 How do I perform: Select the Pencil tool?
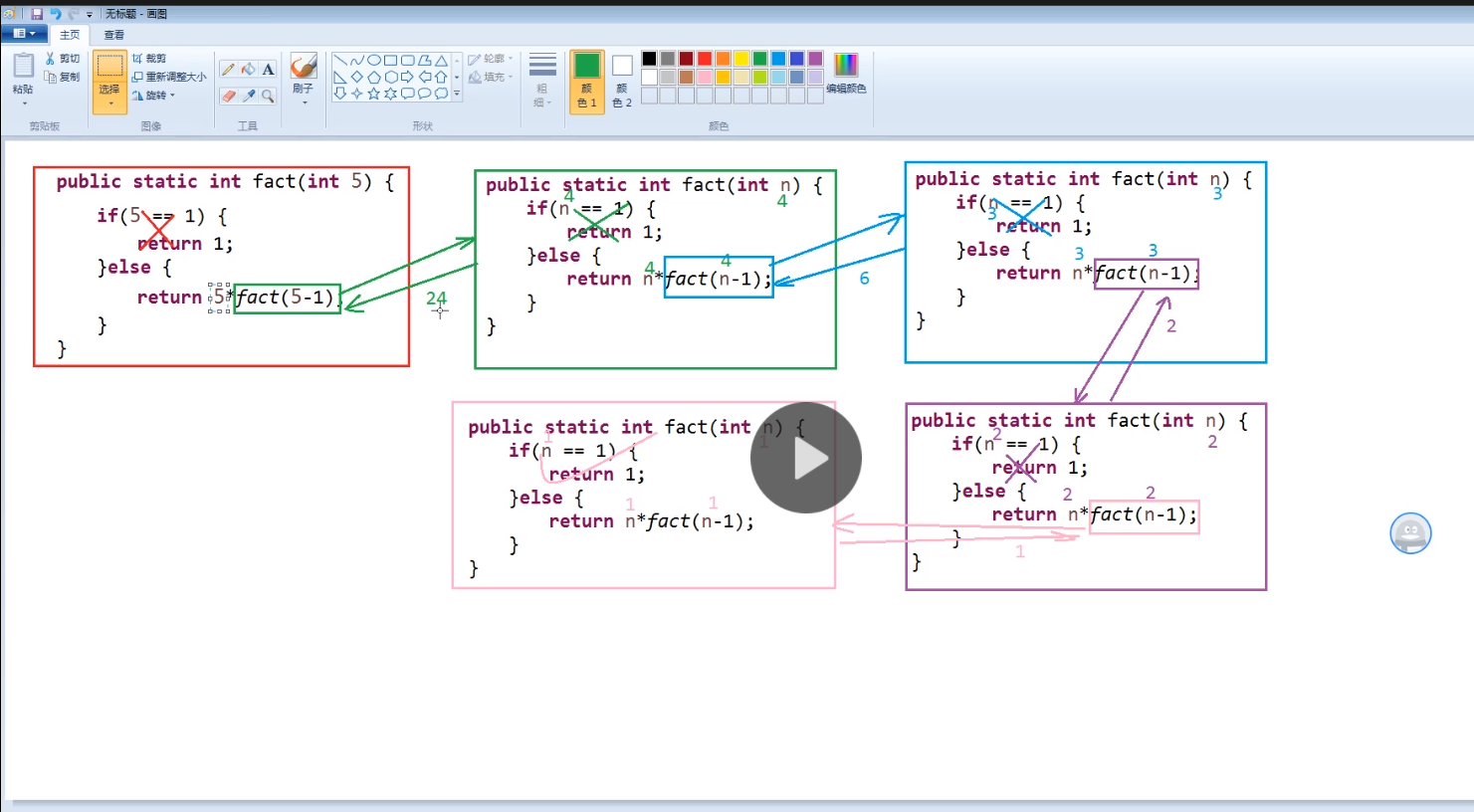[x=228, y=69]
